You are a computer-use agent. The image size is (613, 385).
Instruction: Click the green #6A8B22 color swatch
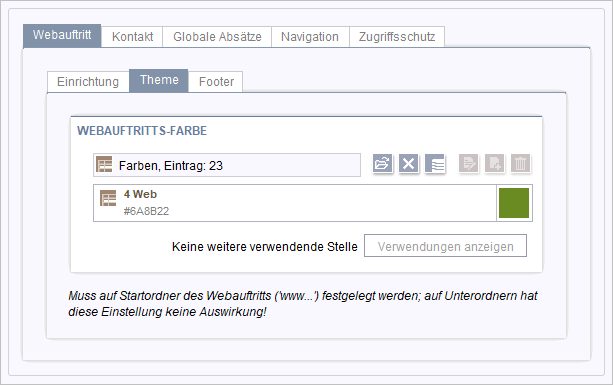pos(514,203)
